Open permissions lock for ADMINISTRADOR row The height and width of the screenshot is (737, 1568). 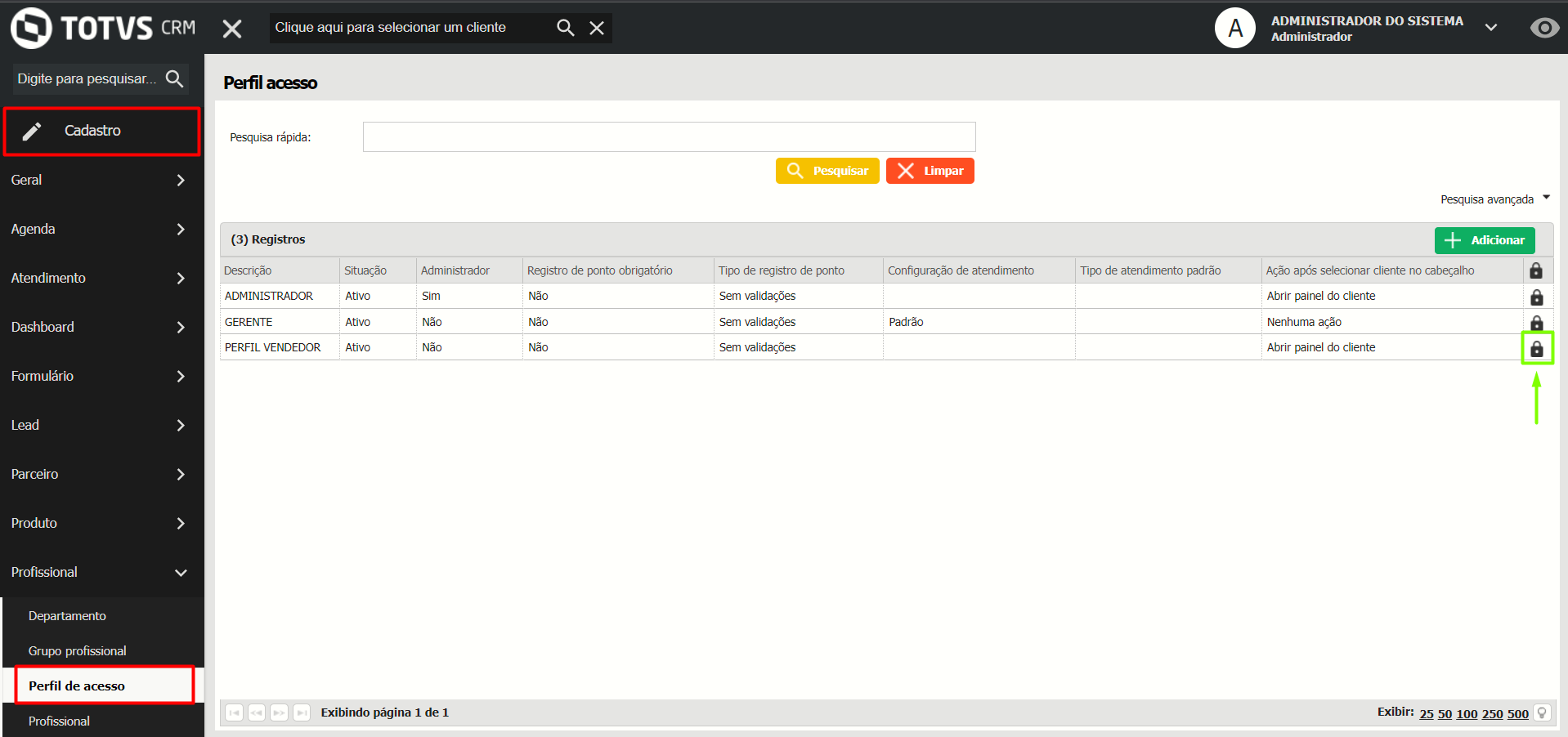1537,297
